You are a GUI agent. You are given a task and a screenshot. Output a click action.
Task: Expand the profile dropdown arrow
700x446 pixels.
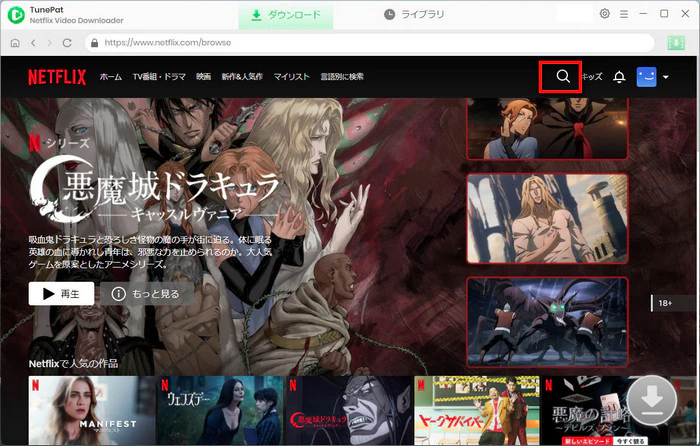point(666,77)
